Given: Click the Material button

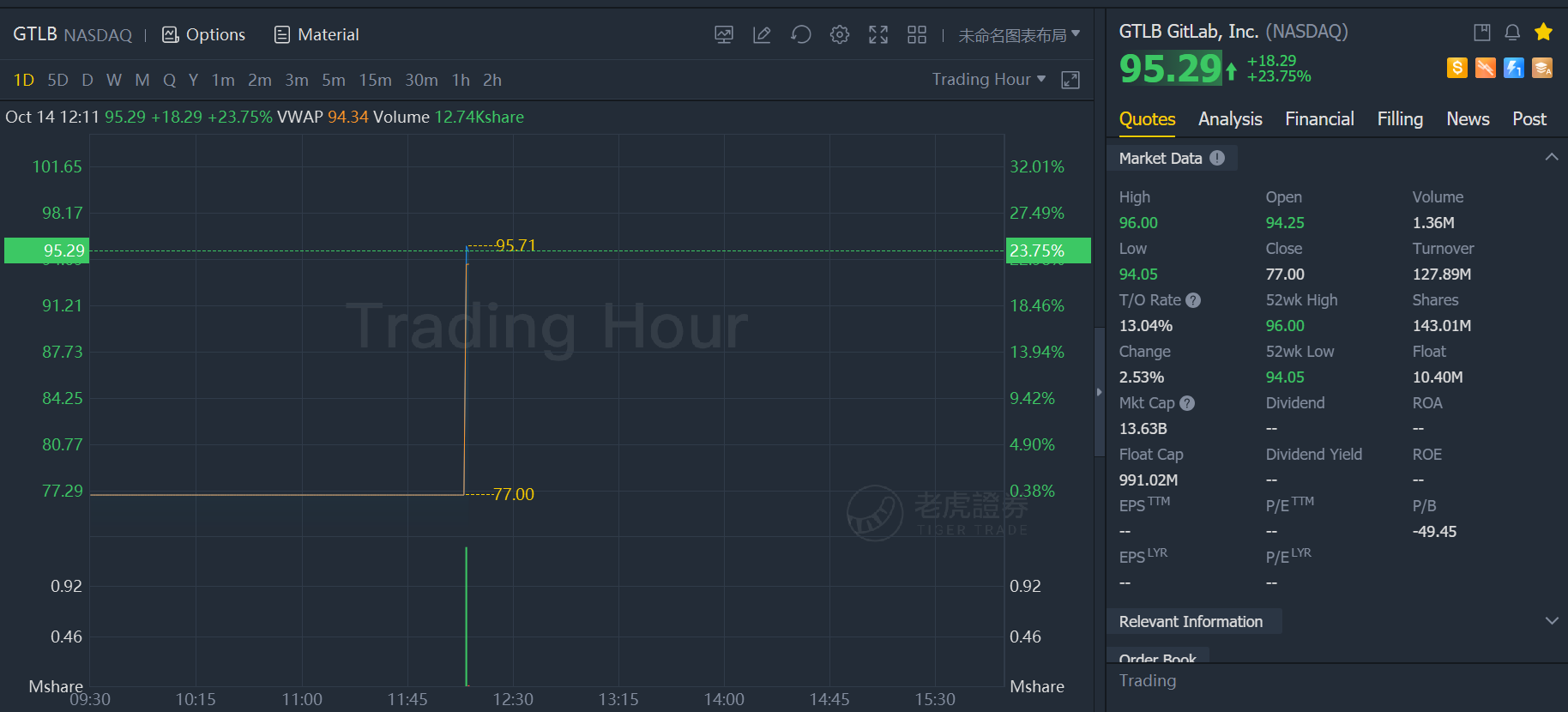Looking at the screenshot, I should 317,34.
